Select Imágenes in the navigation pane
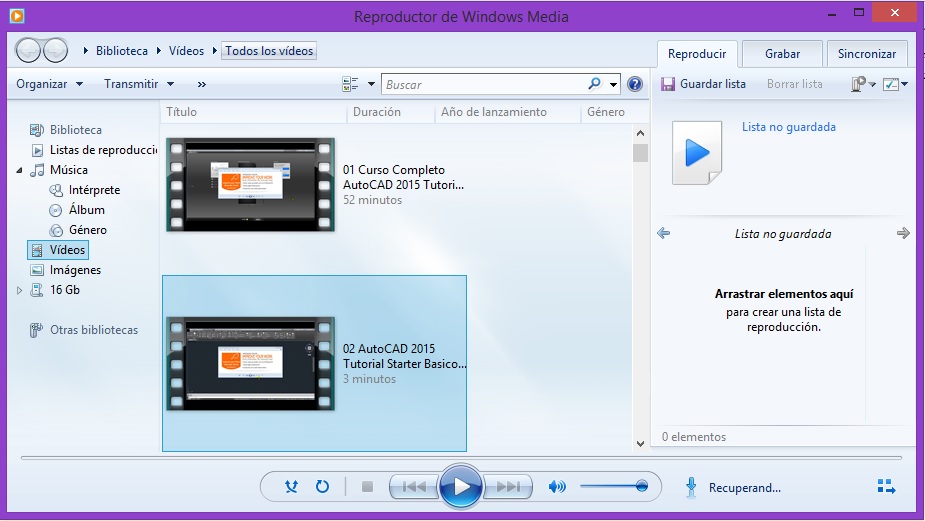Screen dimensions: 925x521 click(75, 270)
